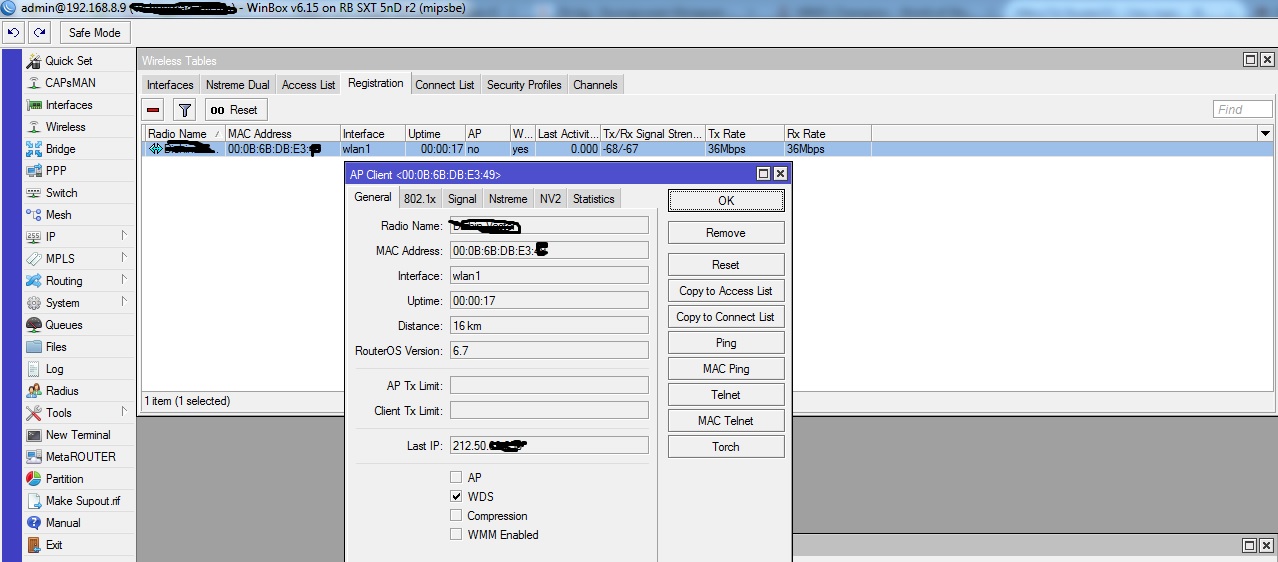Open NV2 tab in AP Client
The height and width of the screenshot is (562, 1278).
(x=550, y=199)
